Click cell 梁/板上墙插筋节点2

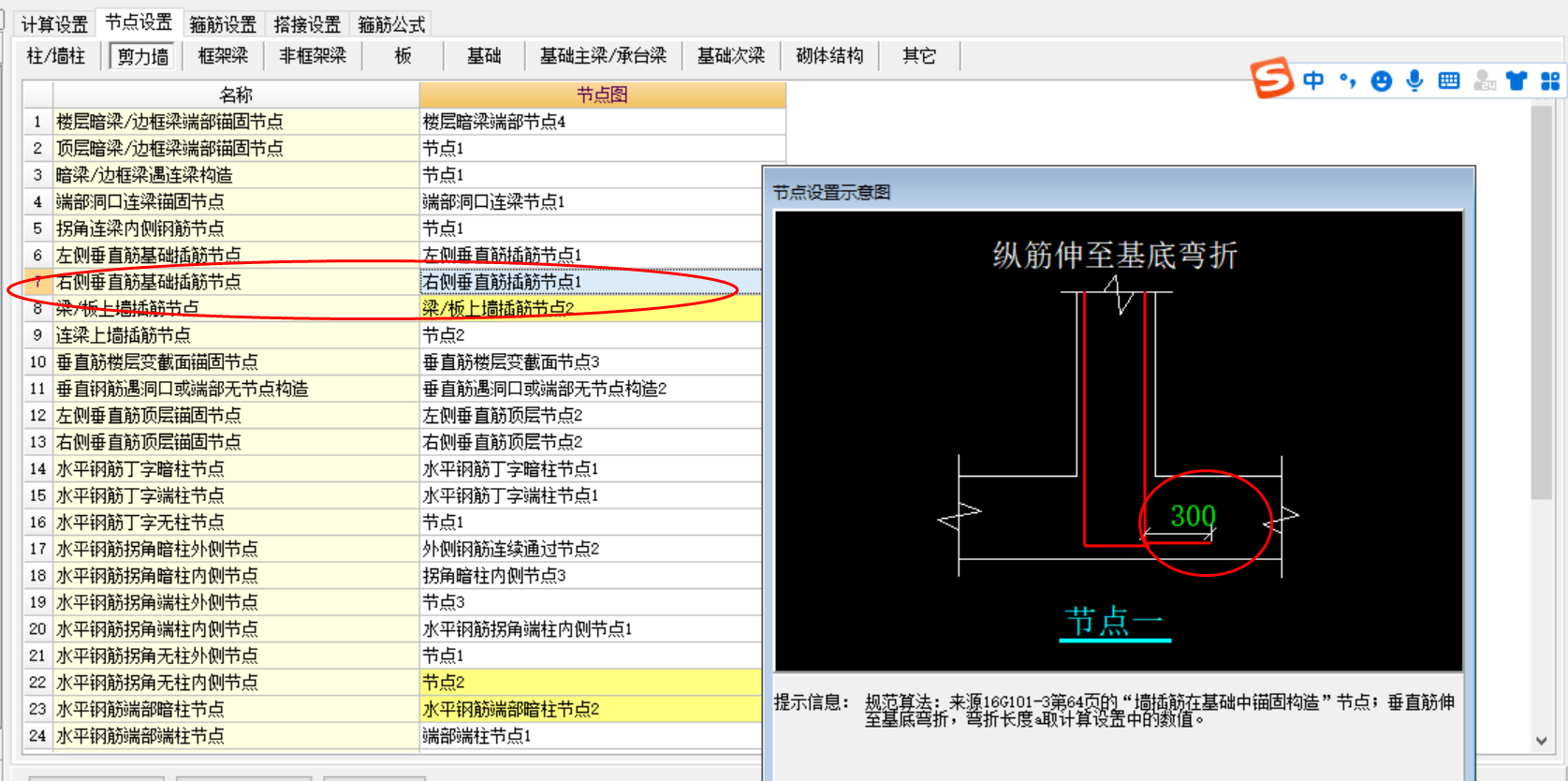[x=591, y=308]
